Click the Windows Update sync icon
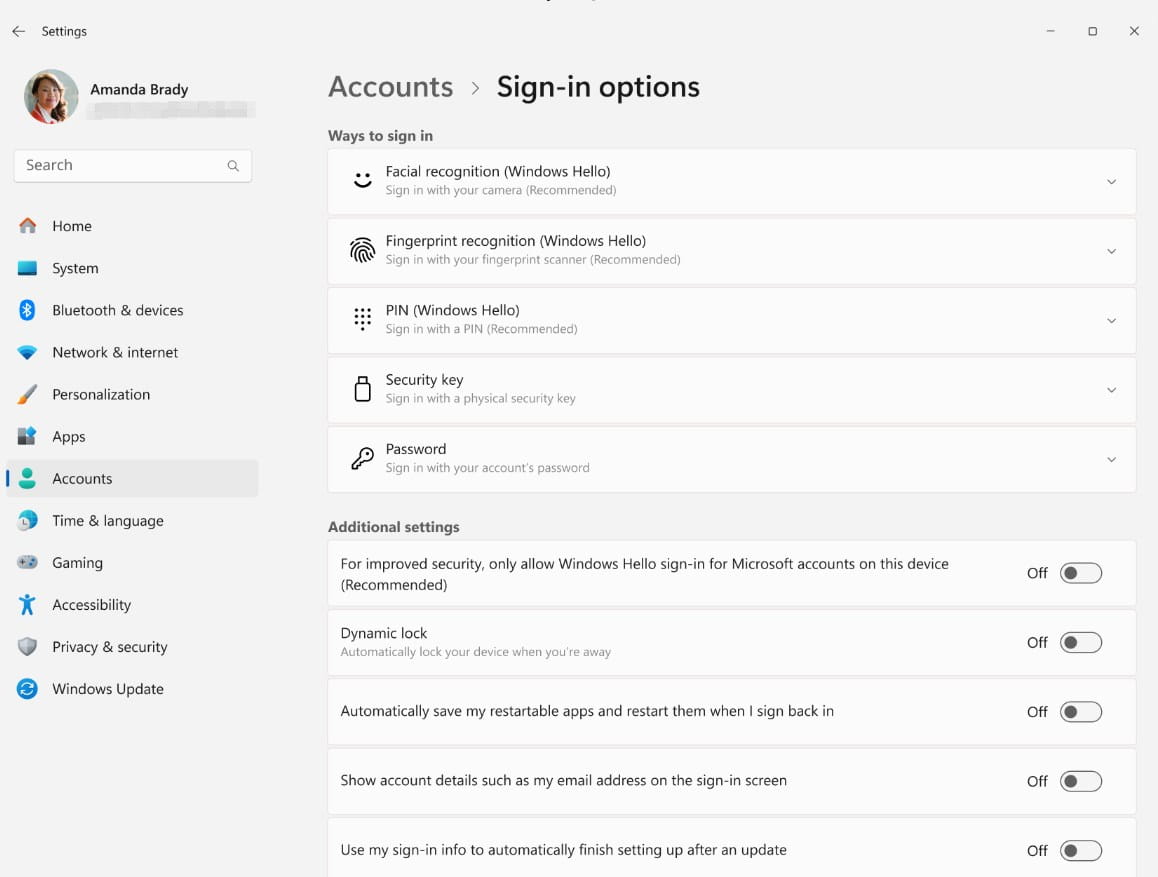 pyautogui.click(x=27, y=689)
